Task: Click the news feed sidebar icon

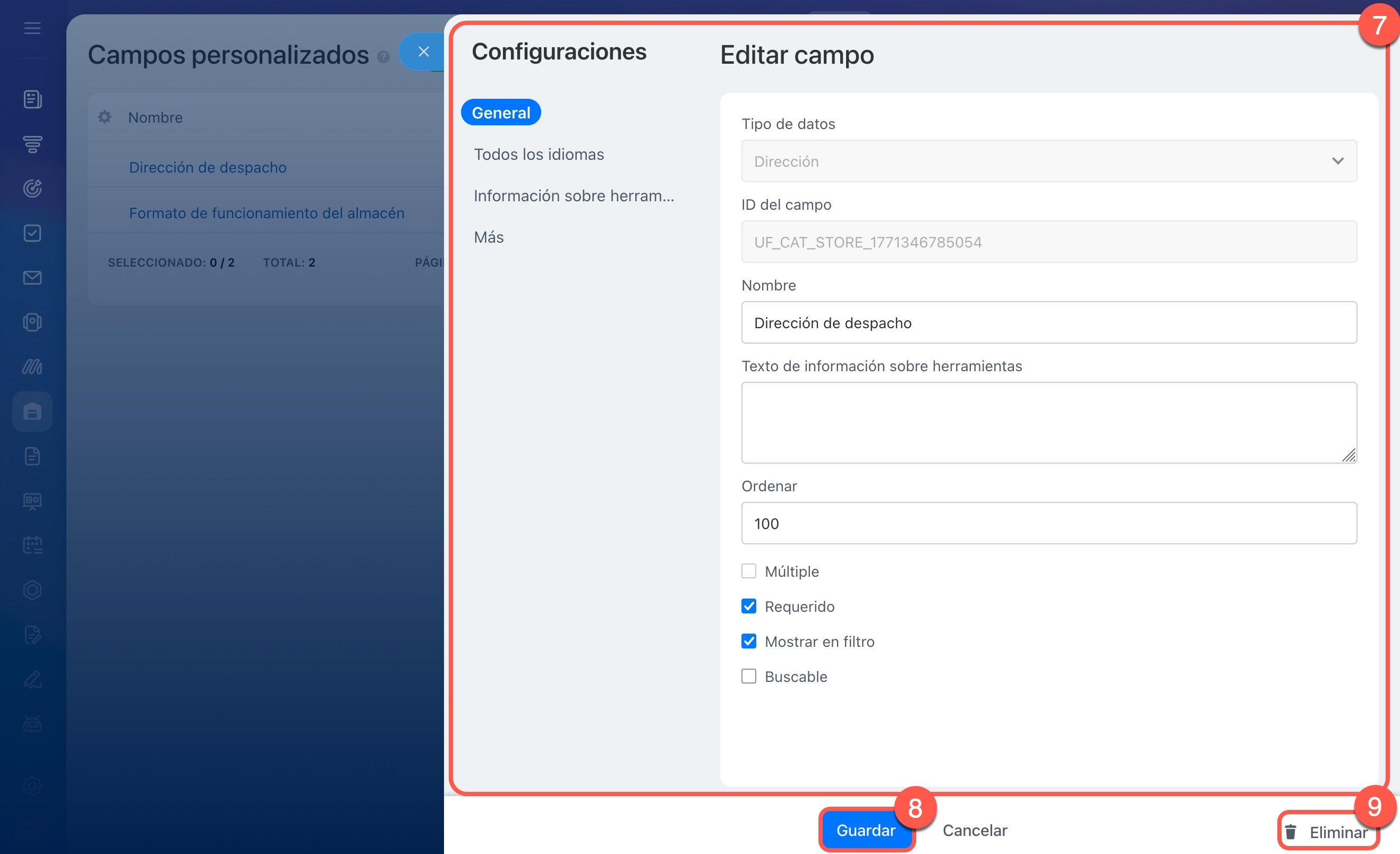Action: point(32,99)
